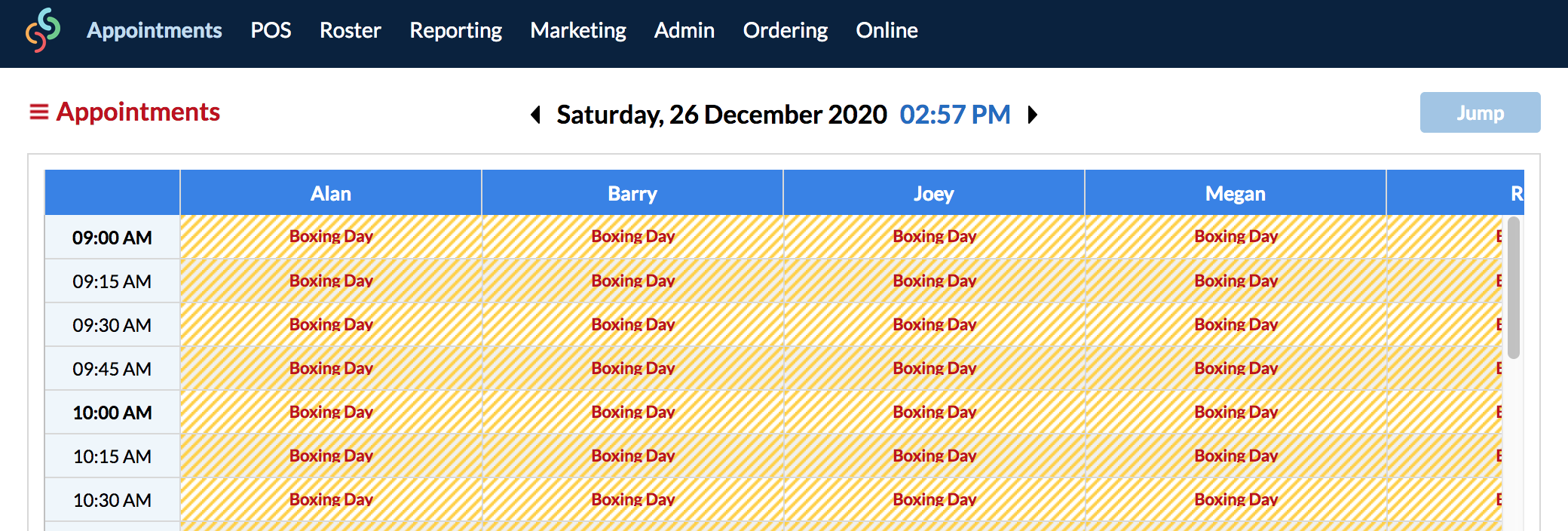The height and width of the screenshot is (531, 1568).
Task: Click Barry's 09:30 AM Boxing Day slot
Action: point(632,324)
